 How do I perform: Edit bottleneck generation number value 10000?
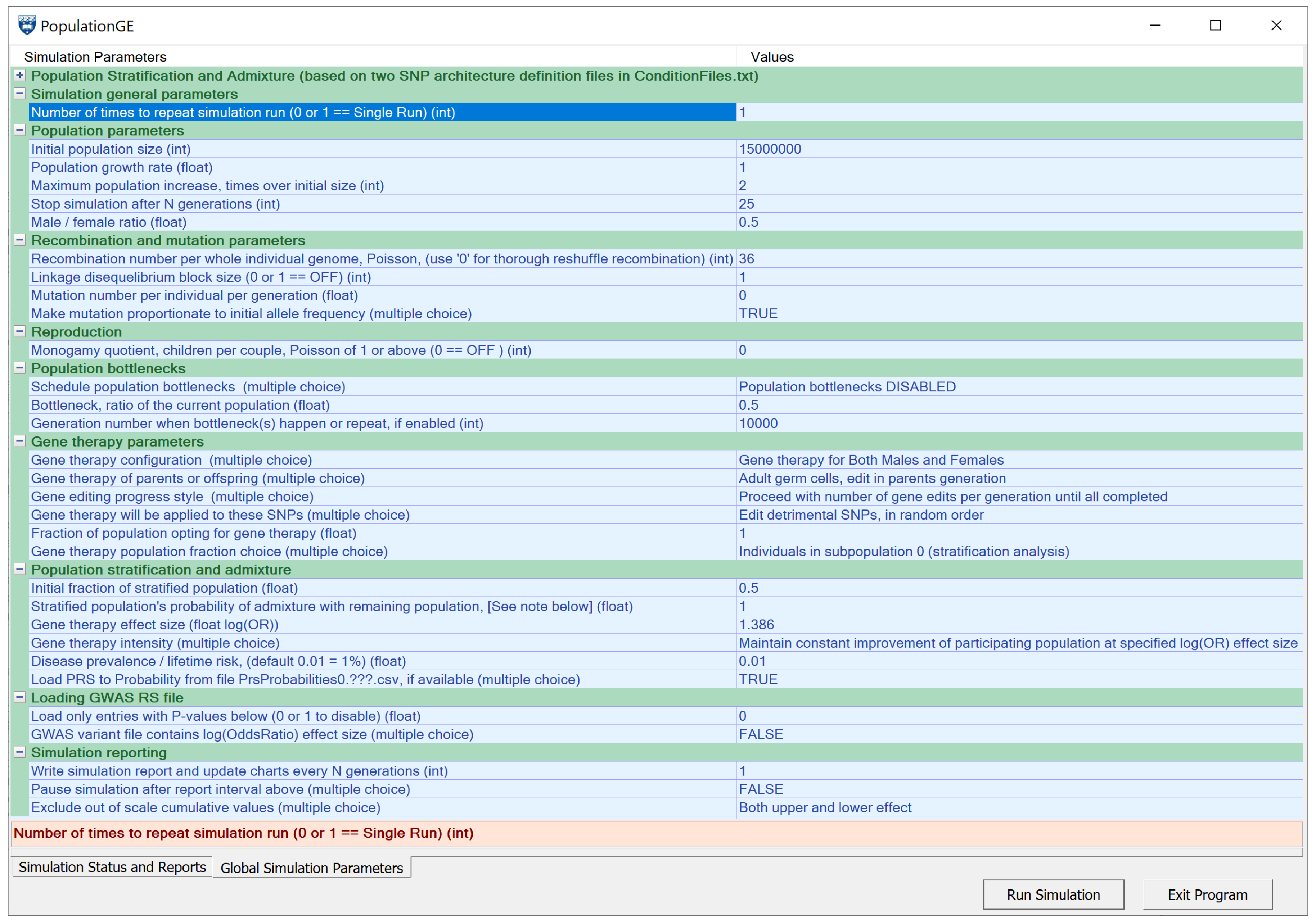(x=1020, y=423)
